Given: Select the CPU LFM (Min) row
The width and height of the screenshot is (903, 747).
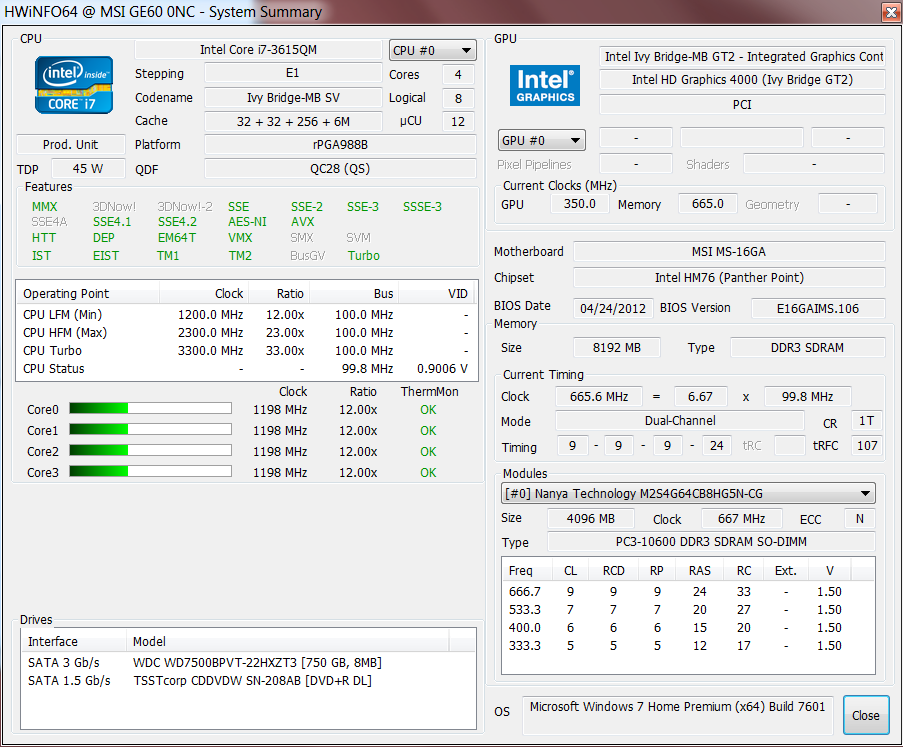Looking at the screenshot, I should [246, 314].
